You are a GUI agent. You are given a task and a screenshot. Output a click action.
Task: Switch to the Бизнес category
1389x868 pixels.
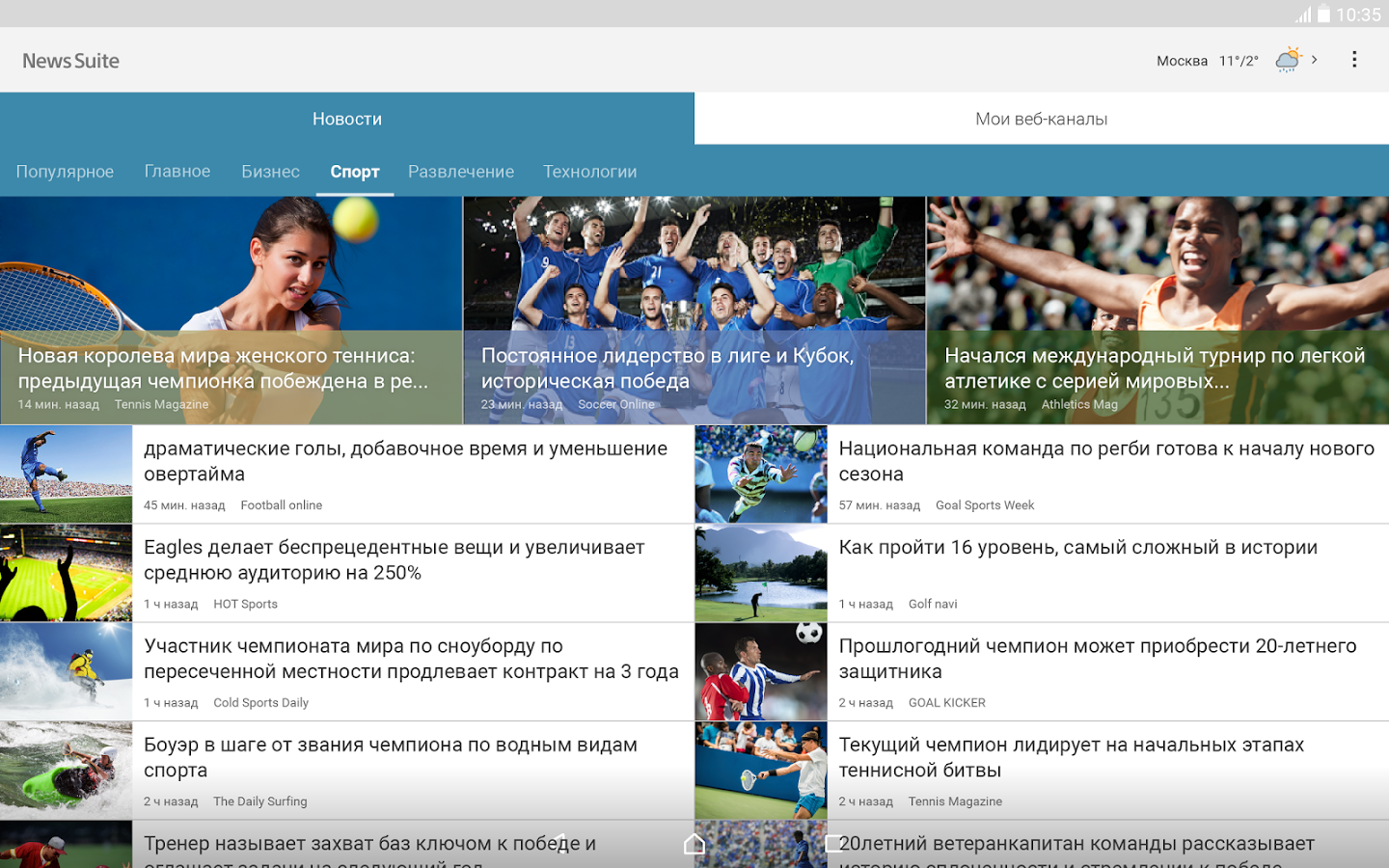point(270,172)
